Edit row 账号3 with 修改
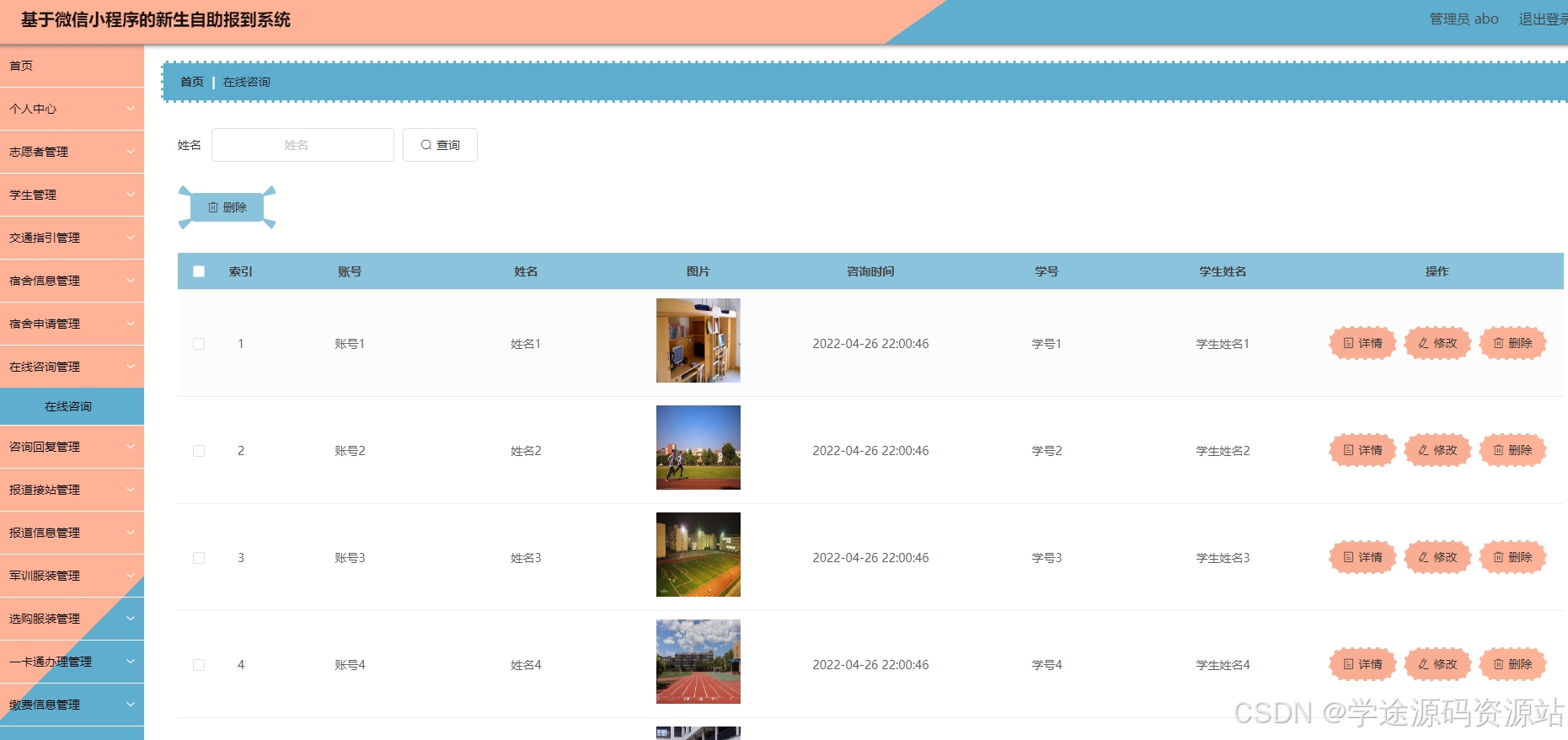1568x740 pixels. [x=1437, y=557]
